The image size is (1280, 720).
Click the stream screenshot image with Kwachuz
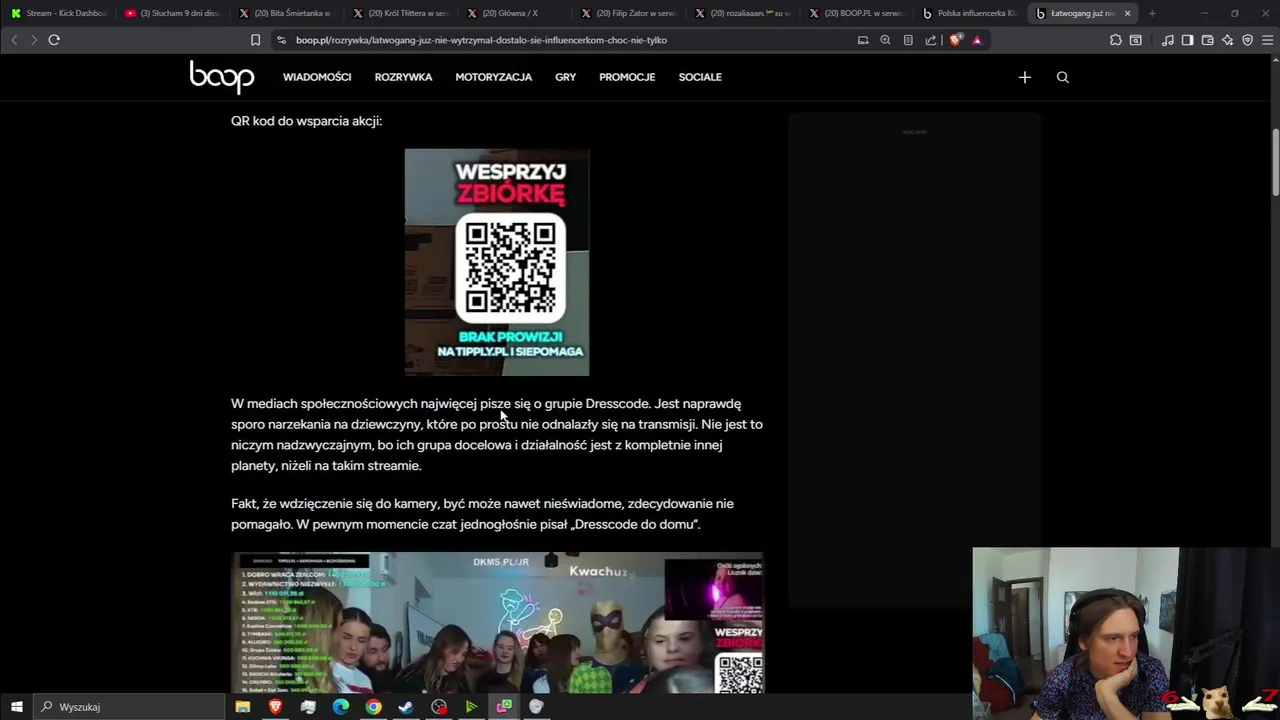pyautogui.click(x=498, y=623)
